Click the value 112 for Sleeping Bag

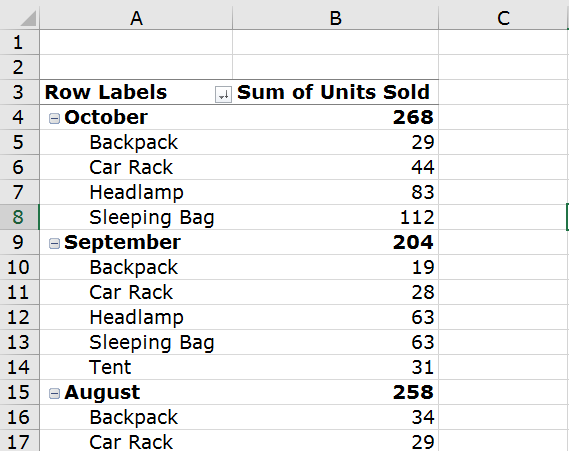coord(335,217)
